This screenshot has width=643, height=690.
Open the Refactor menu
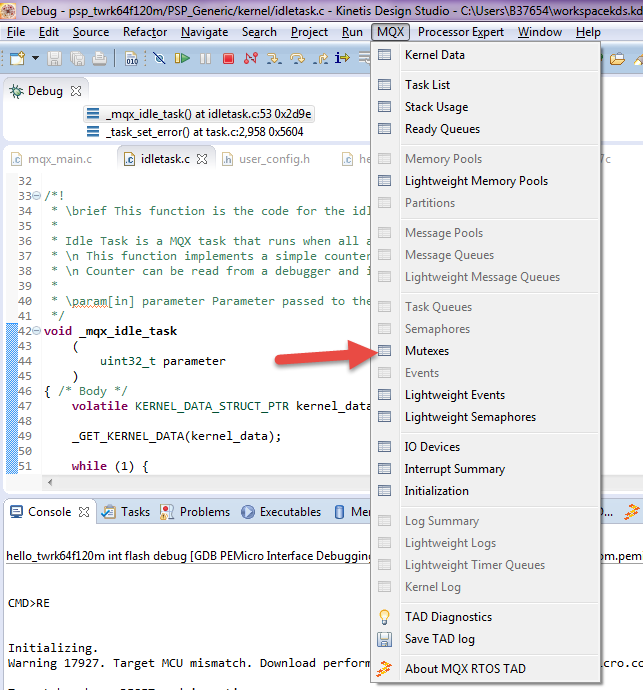pos(145,32)
